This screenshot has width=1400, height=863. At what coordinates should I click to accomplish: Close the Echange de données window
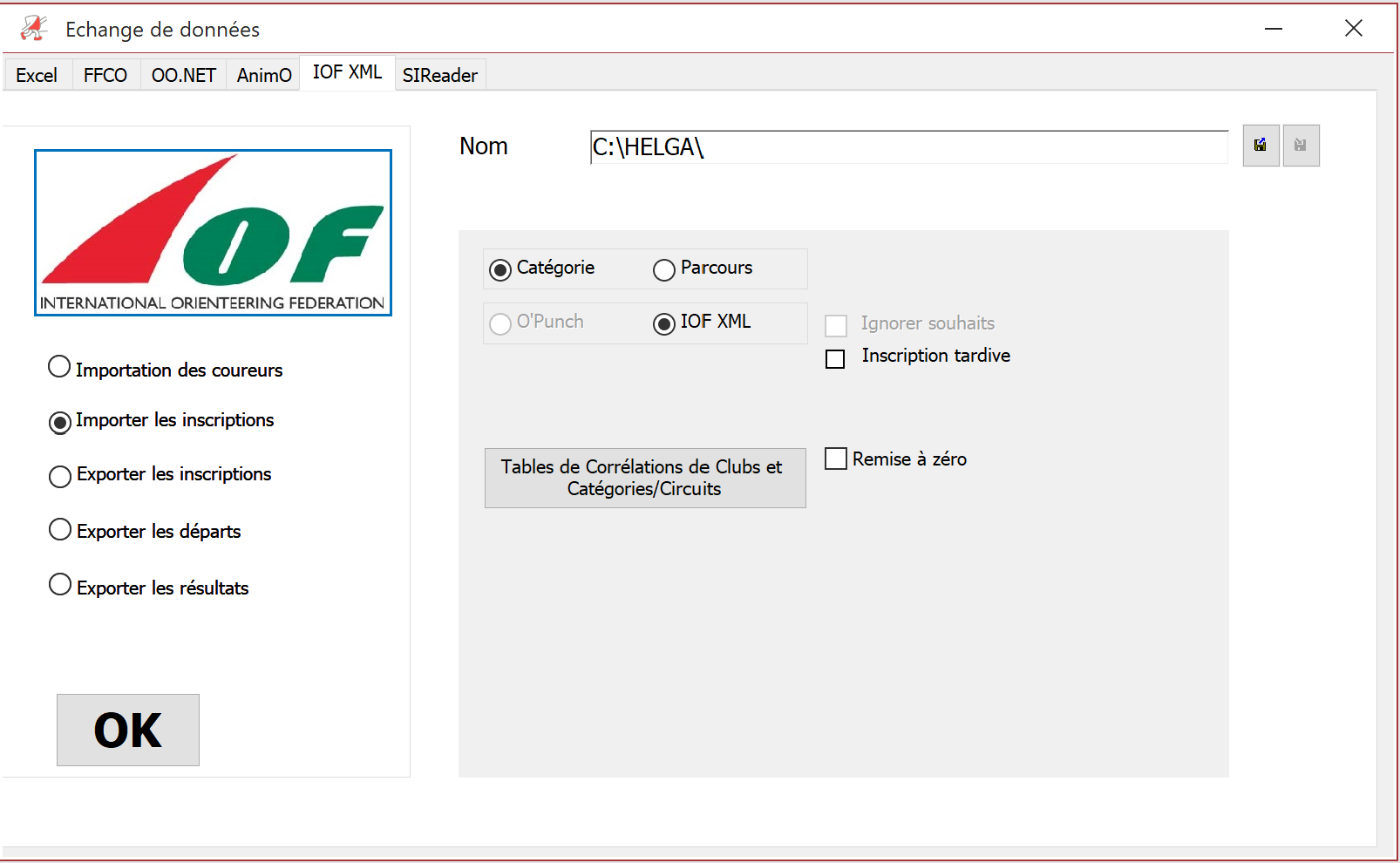click(1354, 29)
